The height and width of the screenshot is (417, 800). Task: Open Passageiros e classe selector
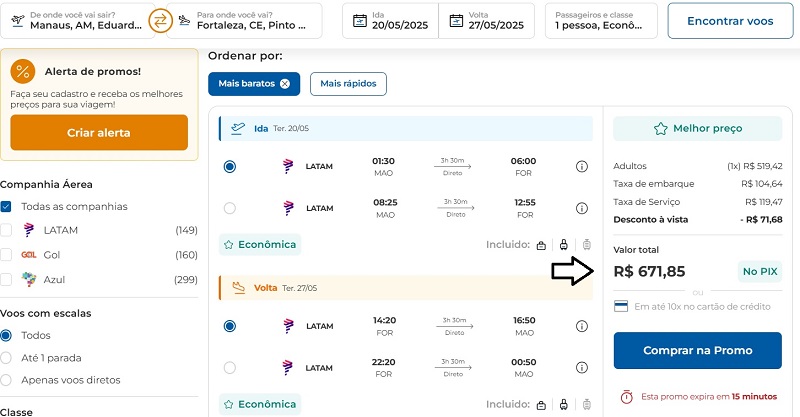pos(601,21)
